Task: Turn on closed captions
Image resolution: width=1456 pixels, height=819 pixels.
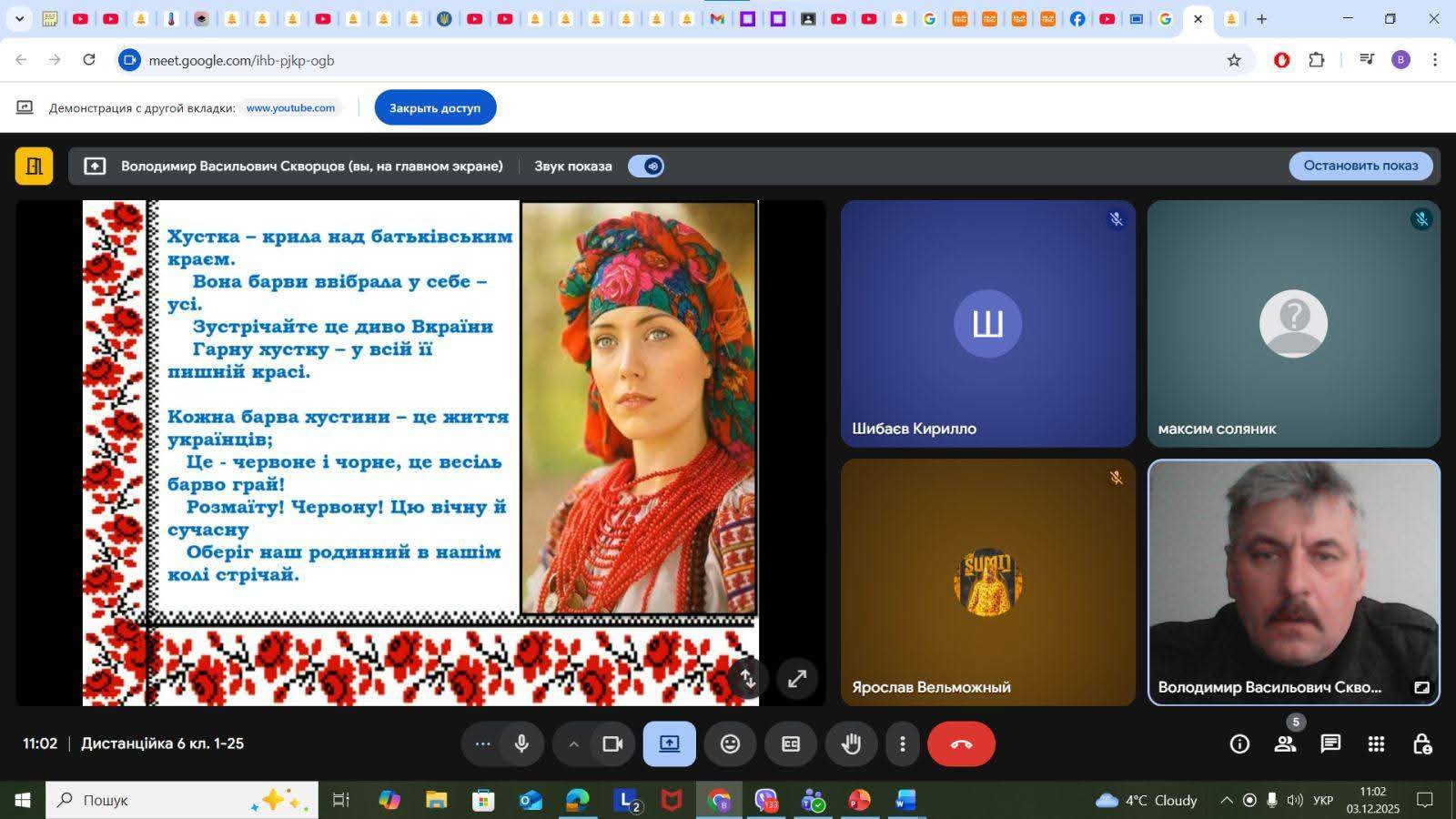Action: pyautogui.click(x=791, y=744)
